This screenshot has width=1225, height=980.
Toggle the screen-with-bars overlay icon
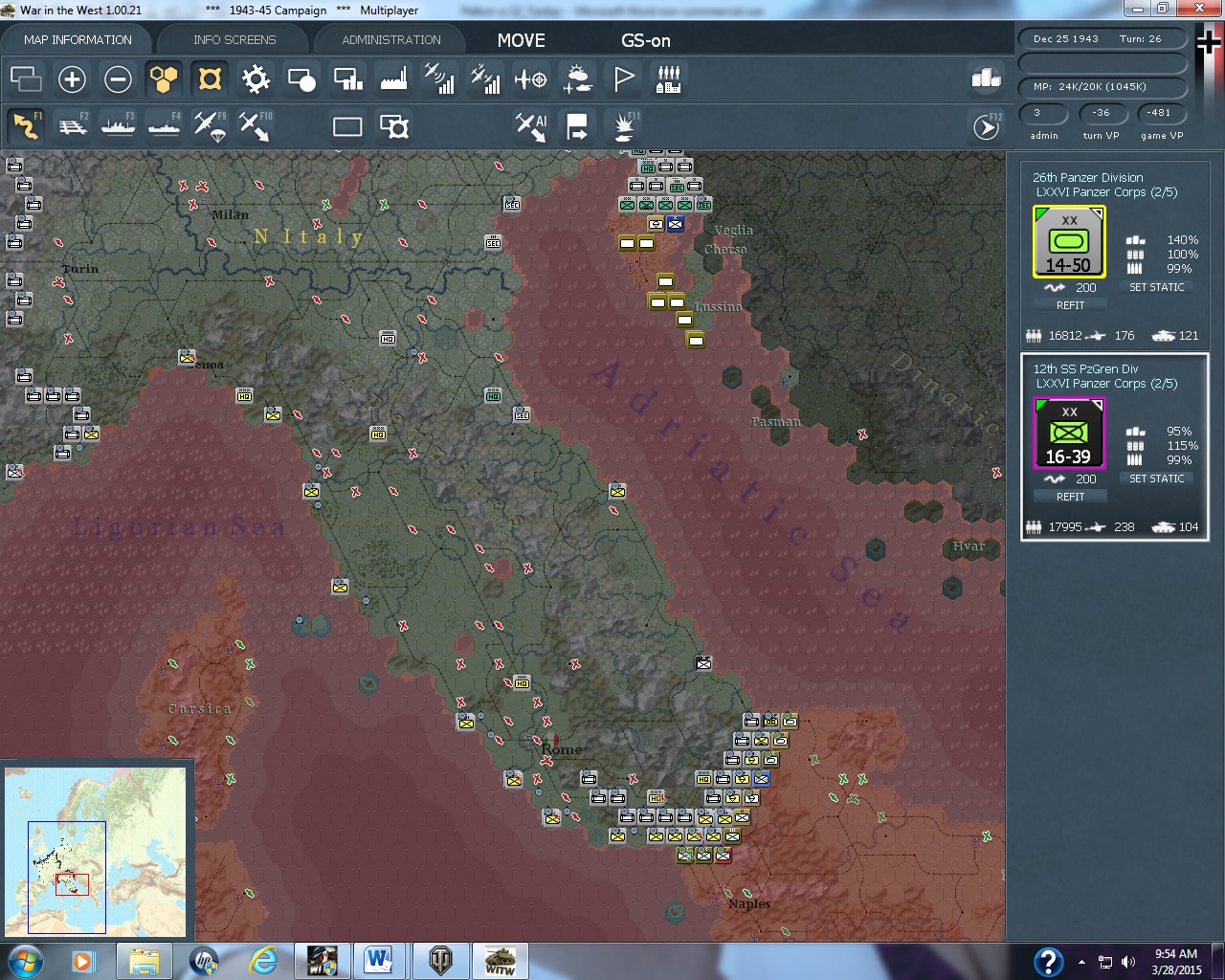click(347, 78)
